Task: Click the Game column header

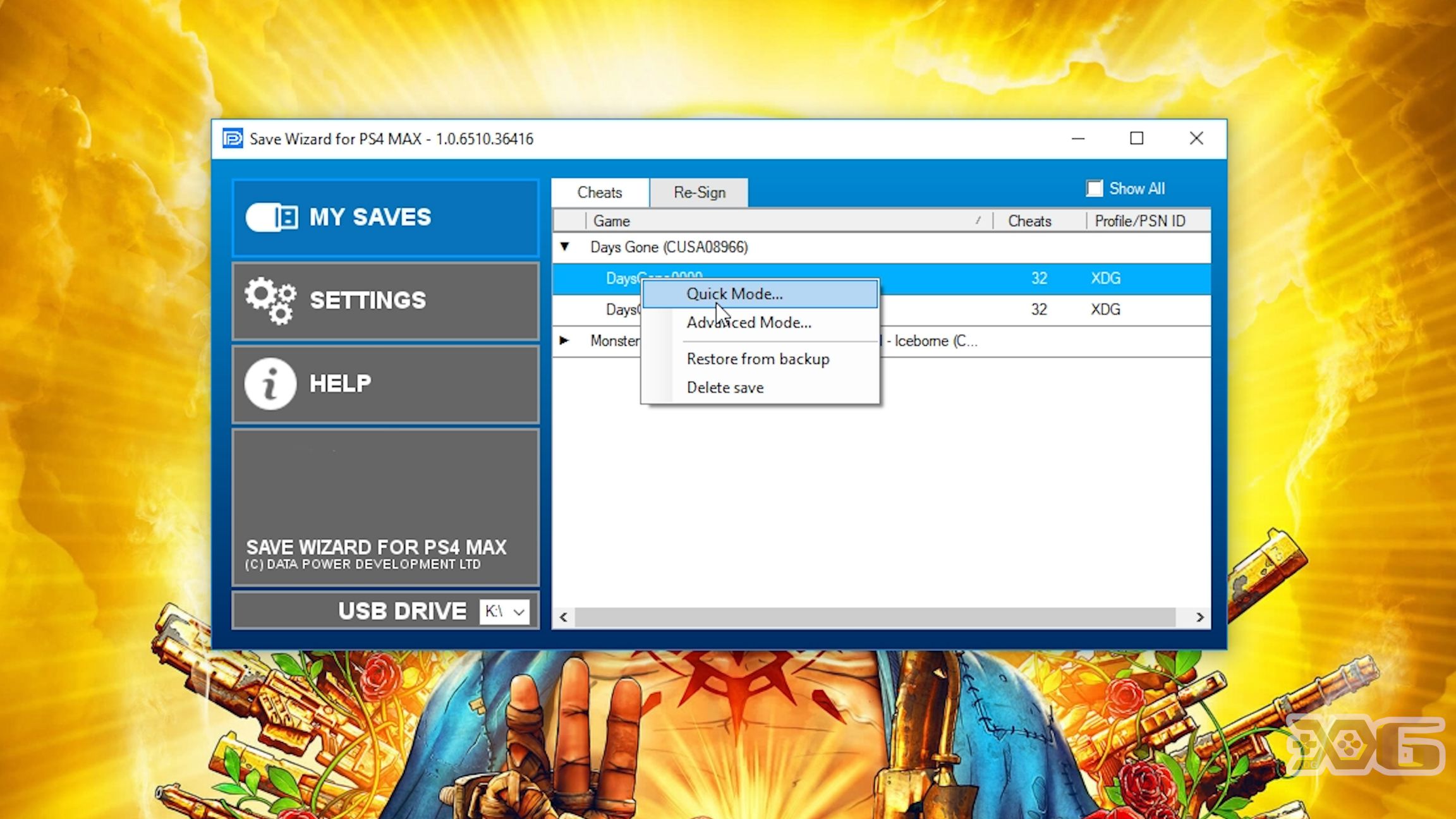Action: coord(611,220)
